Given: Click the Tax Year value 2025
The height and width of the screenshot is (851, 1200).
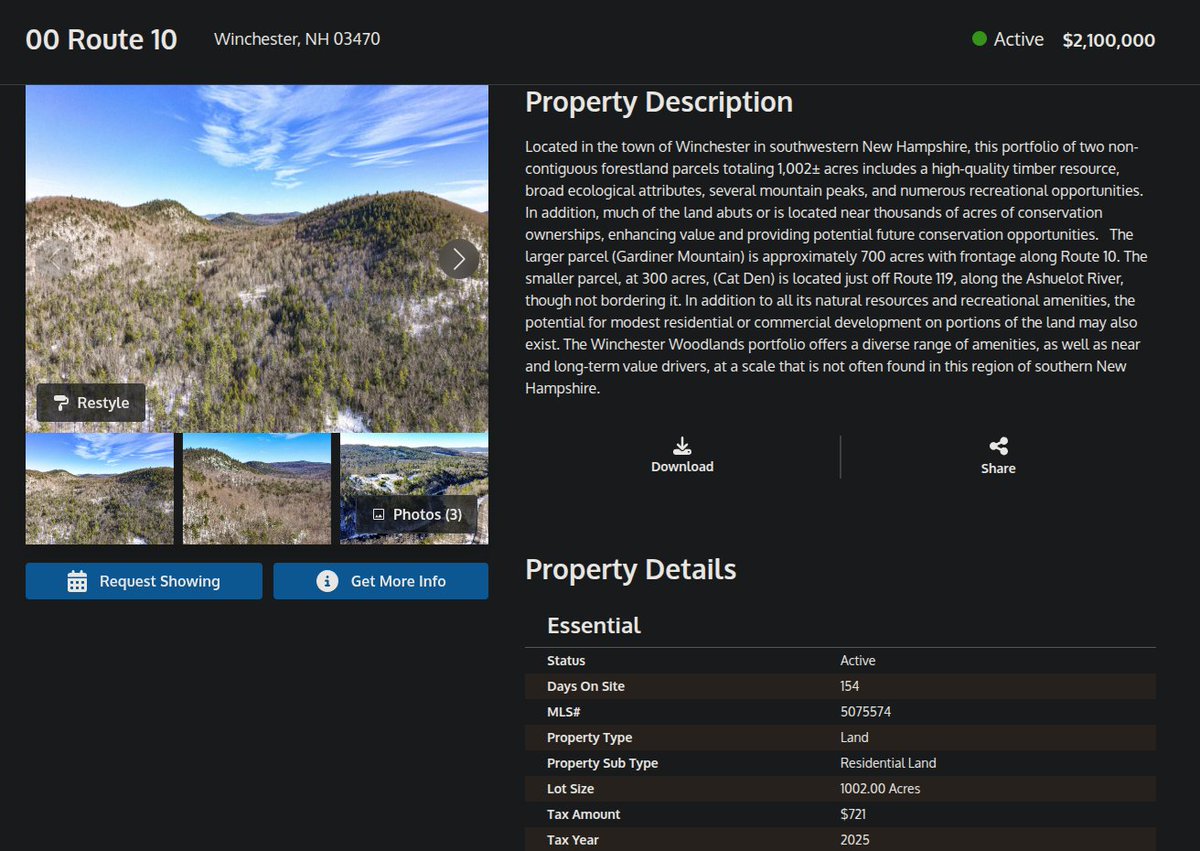Looking at the screenshot, I should click(856, 840).
